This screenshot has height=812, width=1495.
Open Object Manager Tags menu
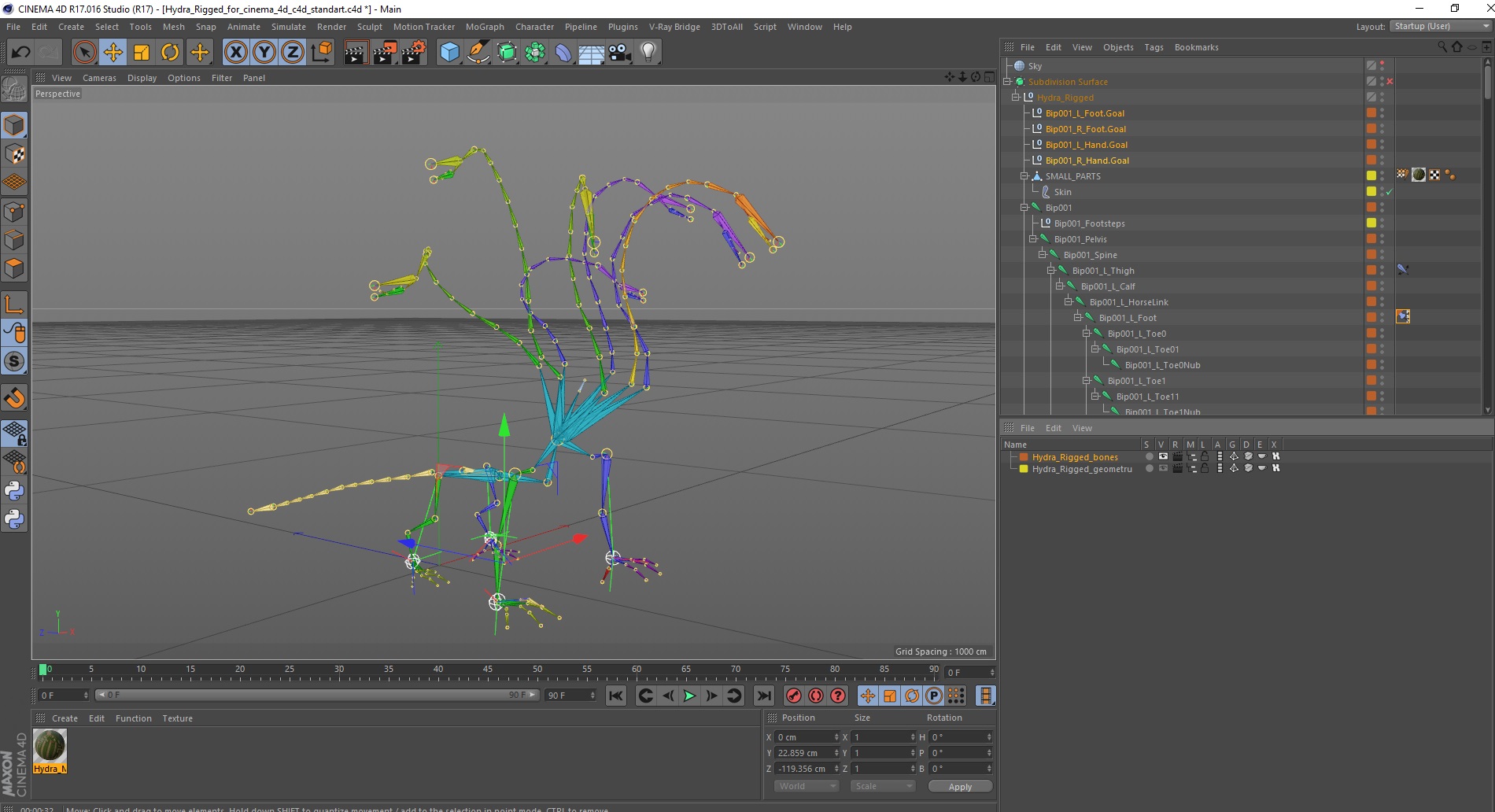coord(1154,47)
